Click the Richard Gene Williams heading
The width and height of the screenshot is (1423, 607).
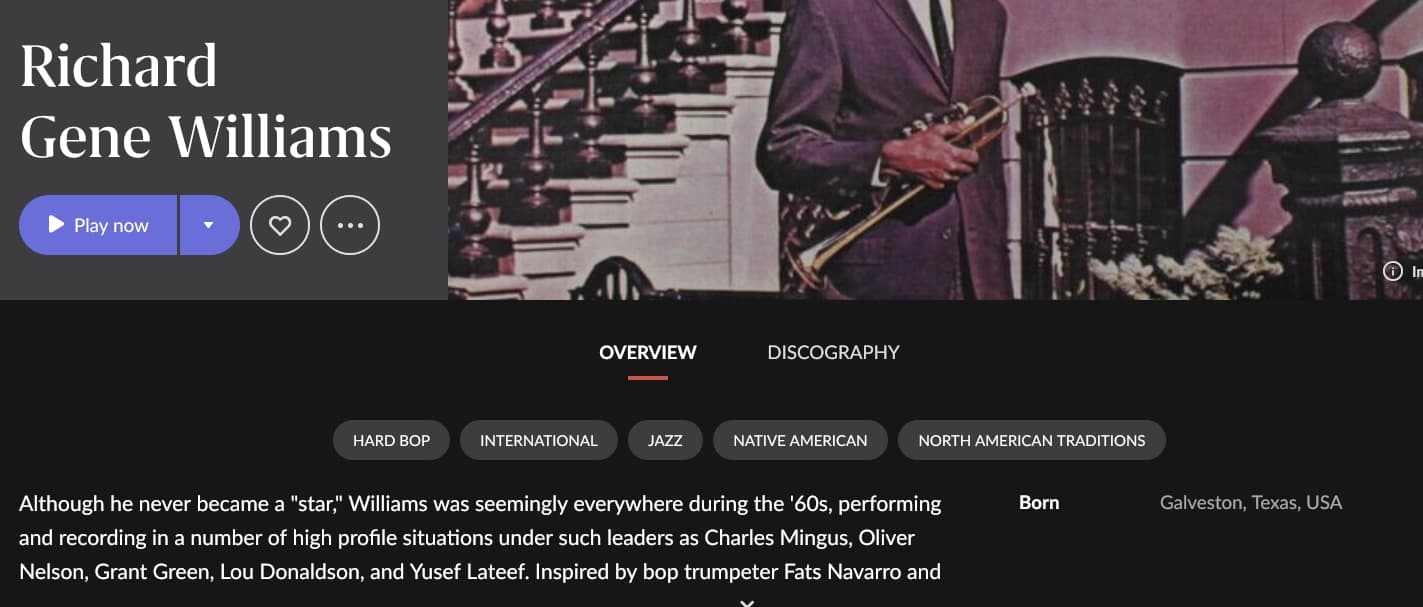coord(206,101)
